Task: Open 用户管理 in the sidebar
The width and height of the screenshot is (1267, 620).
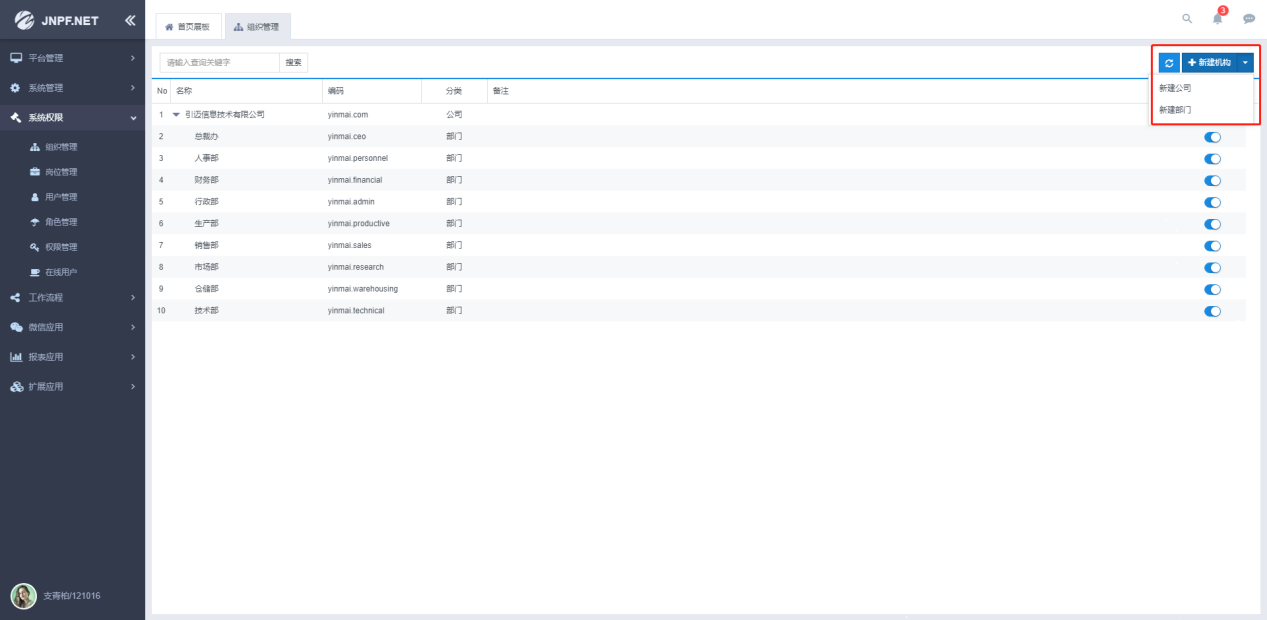Action: click(61, 197)
